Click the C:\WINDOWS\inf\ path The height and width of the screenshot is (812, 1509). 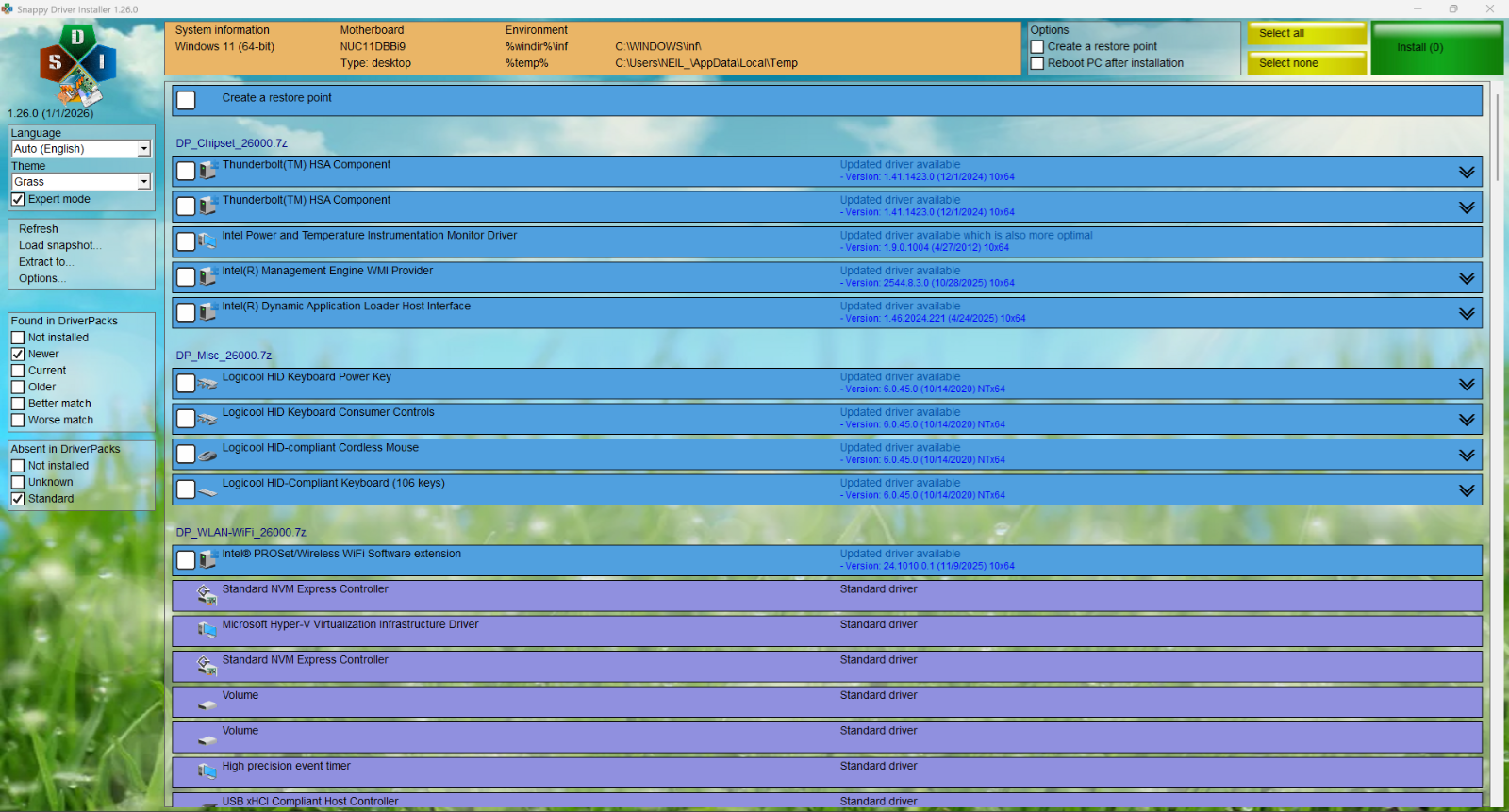(x=658, y=46)
